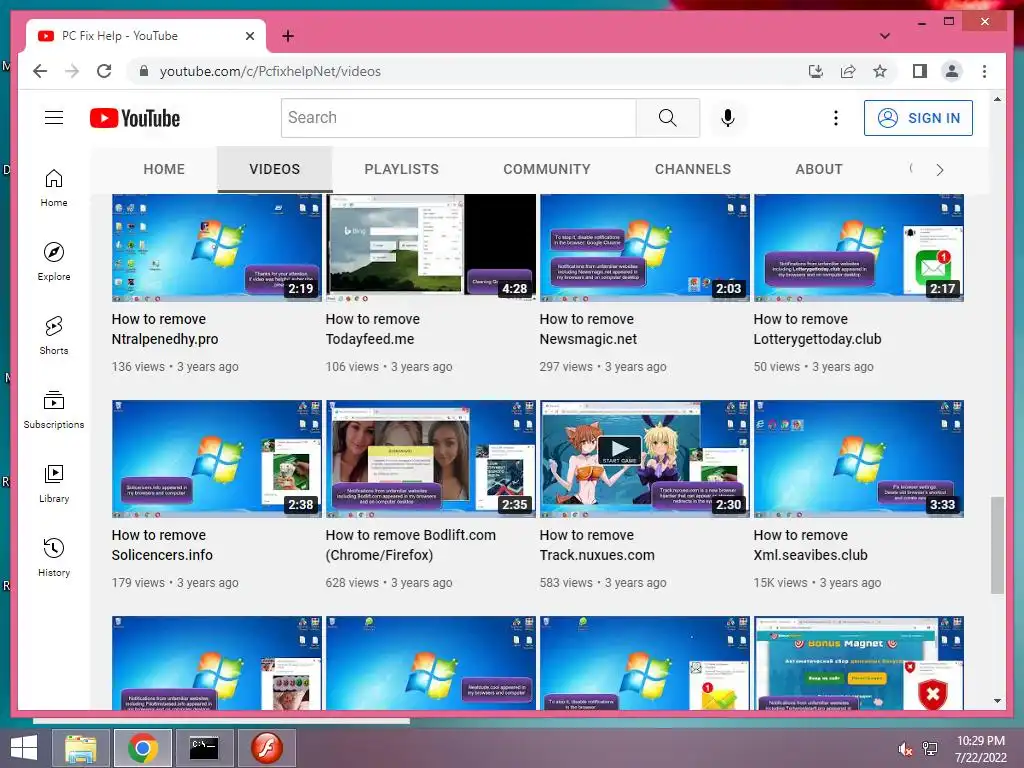Open the ABOUT tab

click(x=819, y=169)
